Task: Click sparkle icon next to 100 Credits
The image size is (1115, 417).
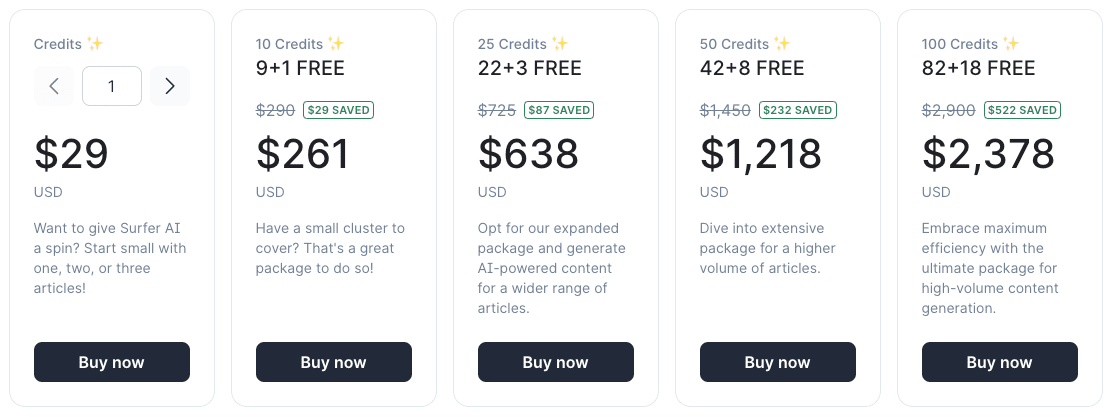Action: [1010, 44]
